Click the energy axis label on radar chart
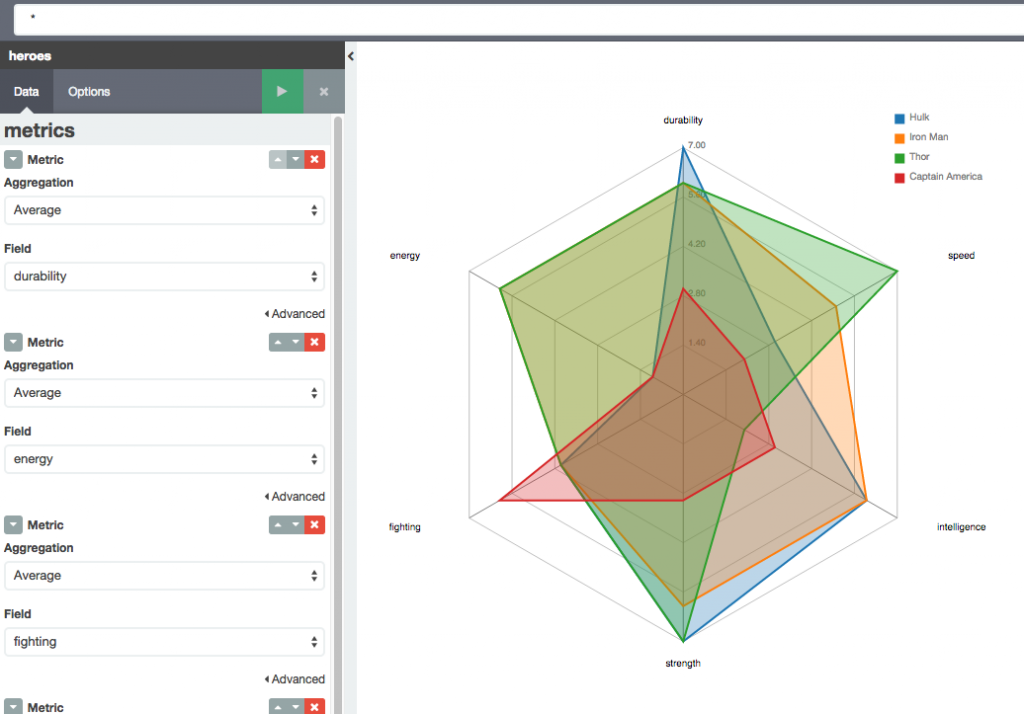 pyautogui.click(x=405, y=255)
